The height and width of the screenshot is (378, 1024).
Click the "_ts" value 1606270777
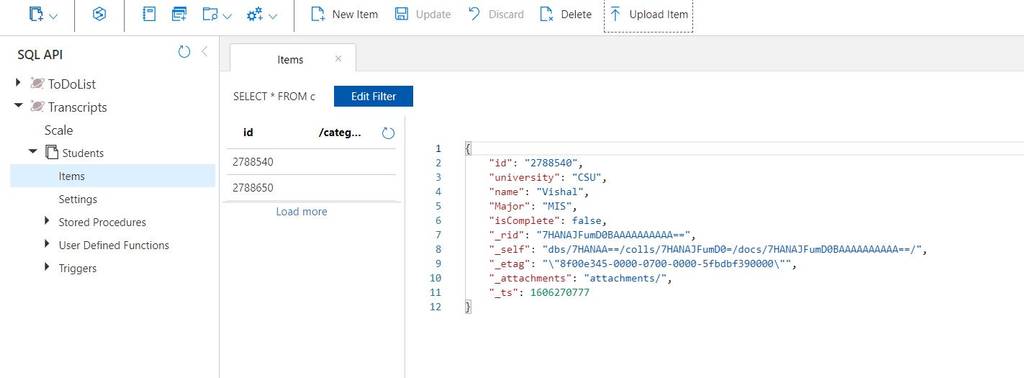pyautogui.click(x=560, y=292)
